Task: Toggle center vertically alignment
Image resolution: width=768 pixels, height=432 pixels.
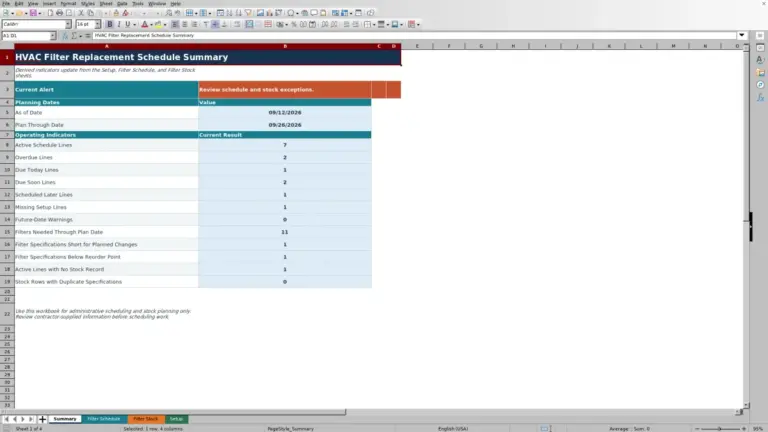Action: 215,24
